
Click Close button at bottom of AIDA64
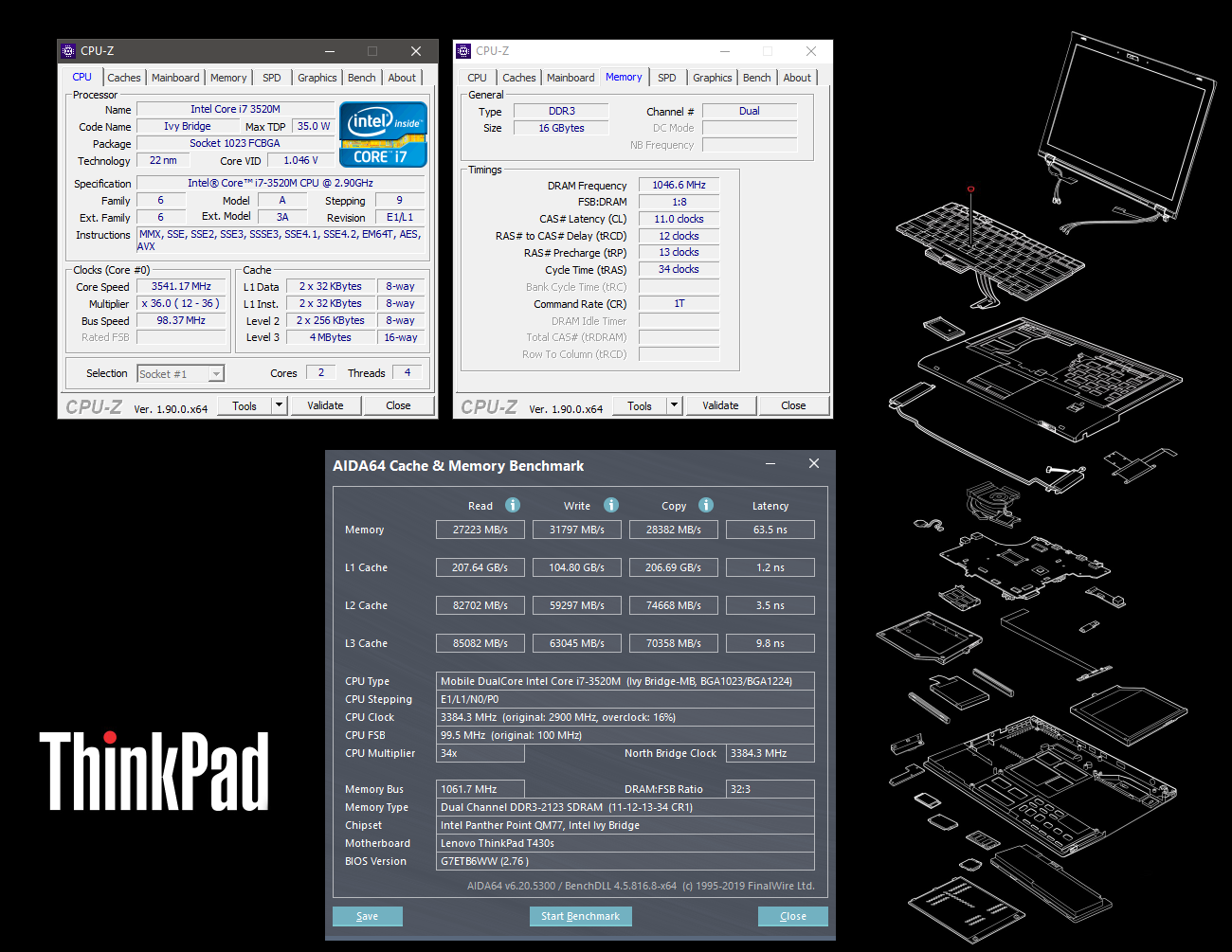point(793,916)
